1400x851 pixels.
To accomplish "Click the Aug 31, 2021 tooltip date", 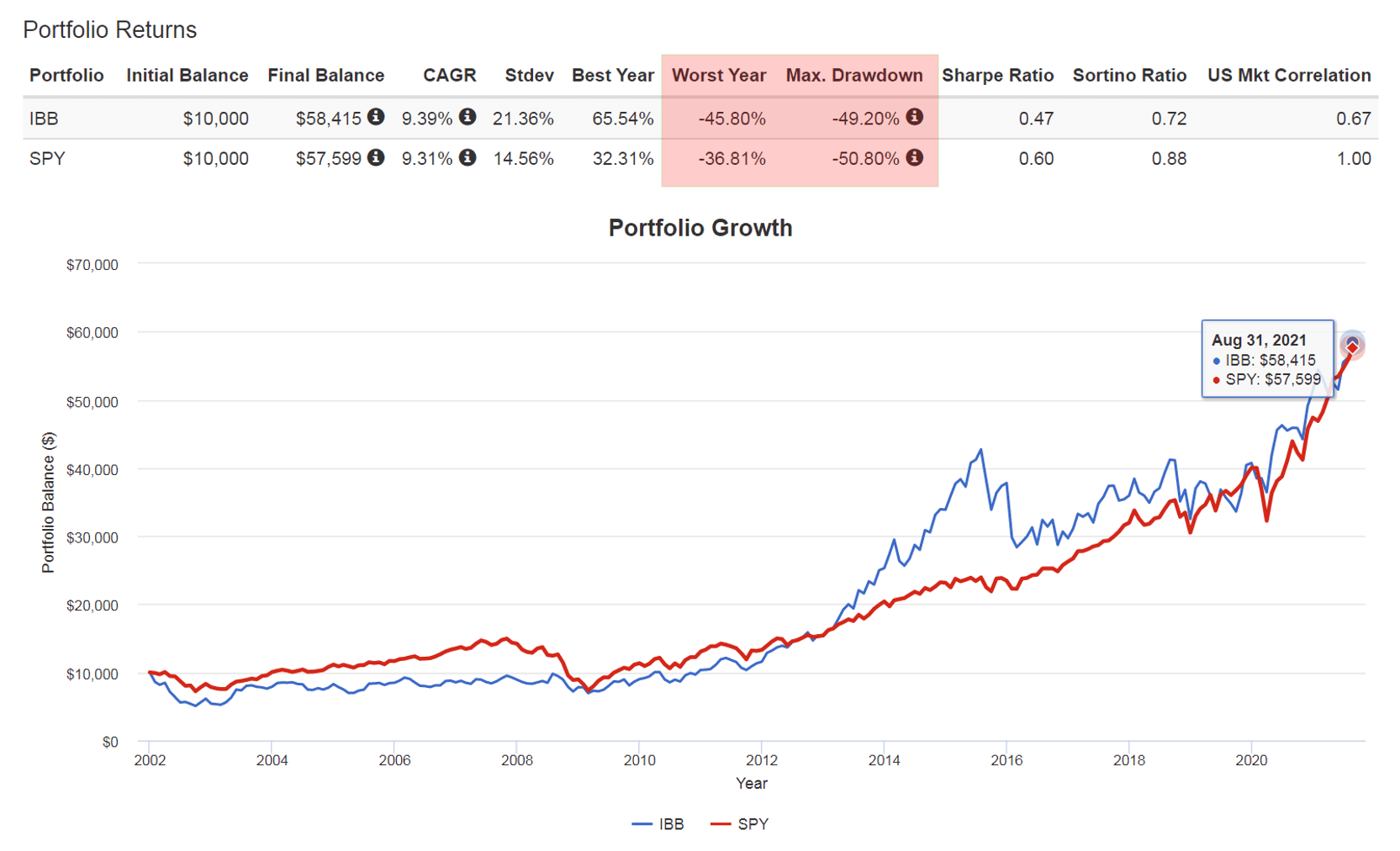I will pyautogui.click(x=1259, y=340).
